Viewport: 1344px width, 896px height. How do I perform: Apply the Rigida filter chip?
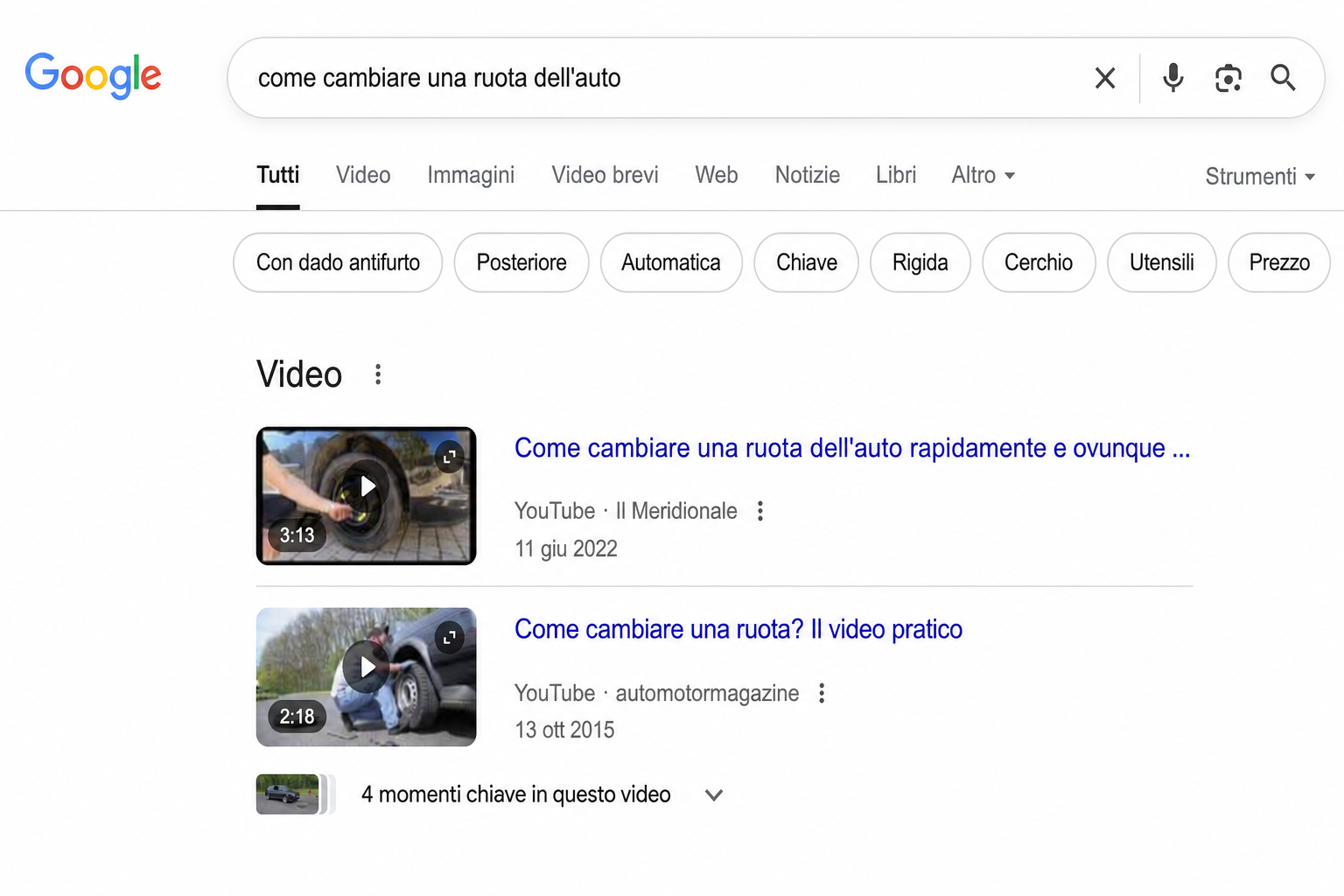click(920, 262)
